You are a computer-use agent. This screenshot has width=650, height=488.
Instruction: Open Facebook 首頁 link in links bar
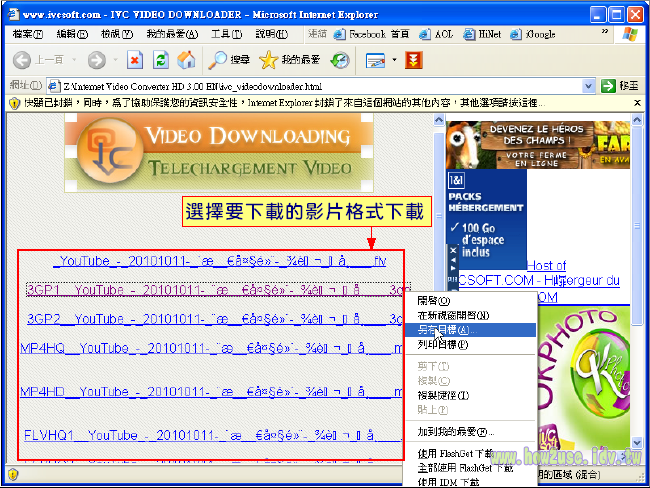click(371, 34)
